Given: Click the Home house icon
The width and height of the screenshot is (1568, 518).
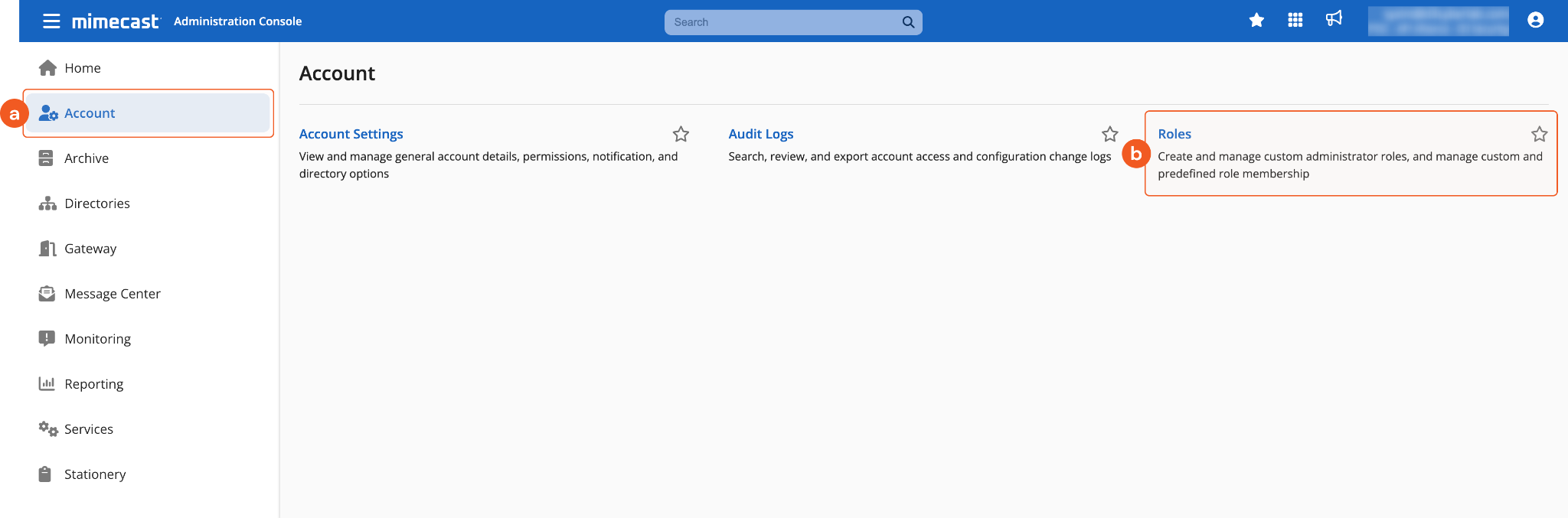Looking at the screenshot, I should 47,68.
